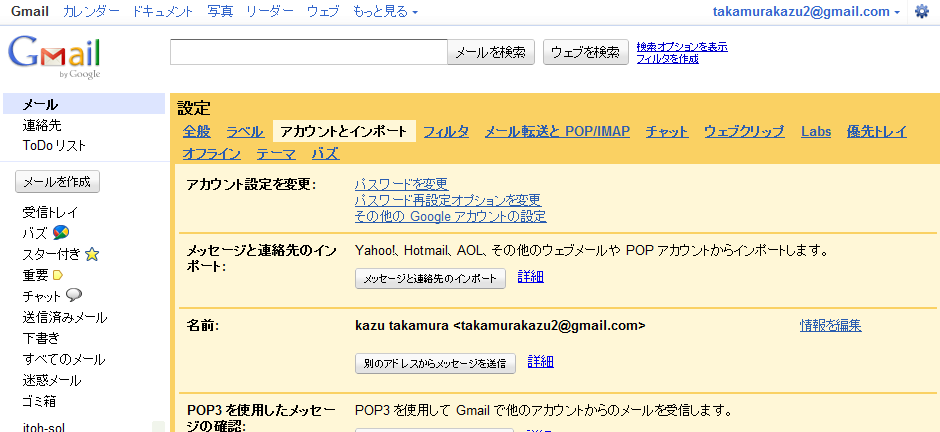Open the ウェブクリップ tab
This screenshot has height=432, width=940.
click(744, 132)
